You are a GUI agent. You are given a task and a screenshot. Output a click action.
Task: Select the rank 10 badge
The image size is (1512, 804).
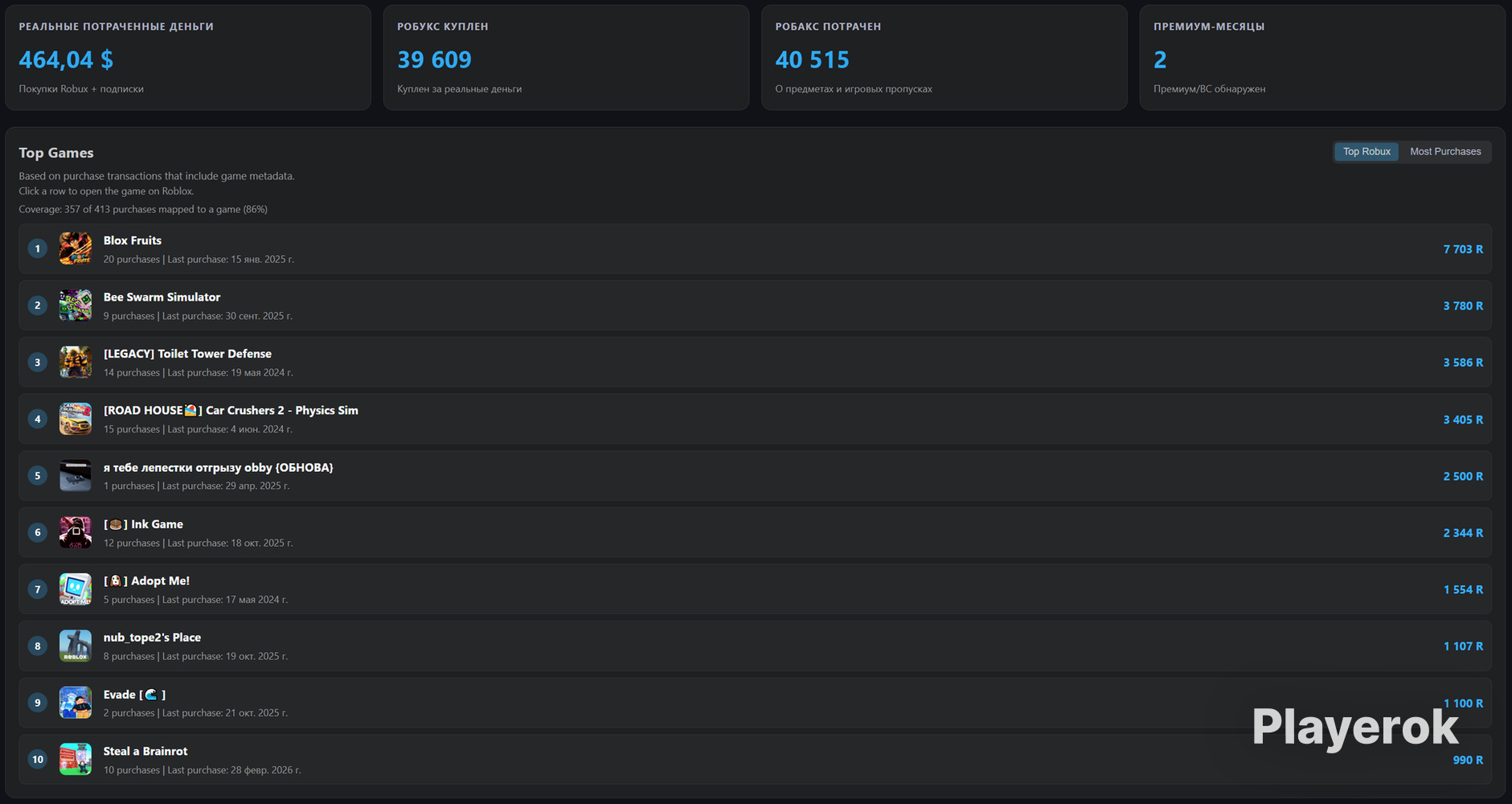pyautogui.click(x=38, y=759)
